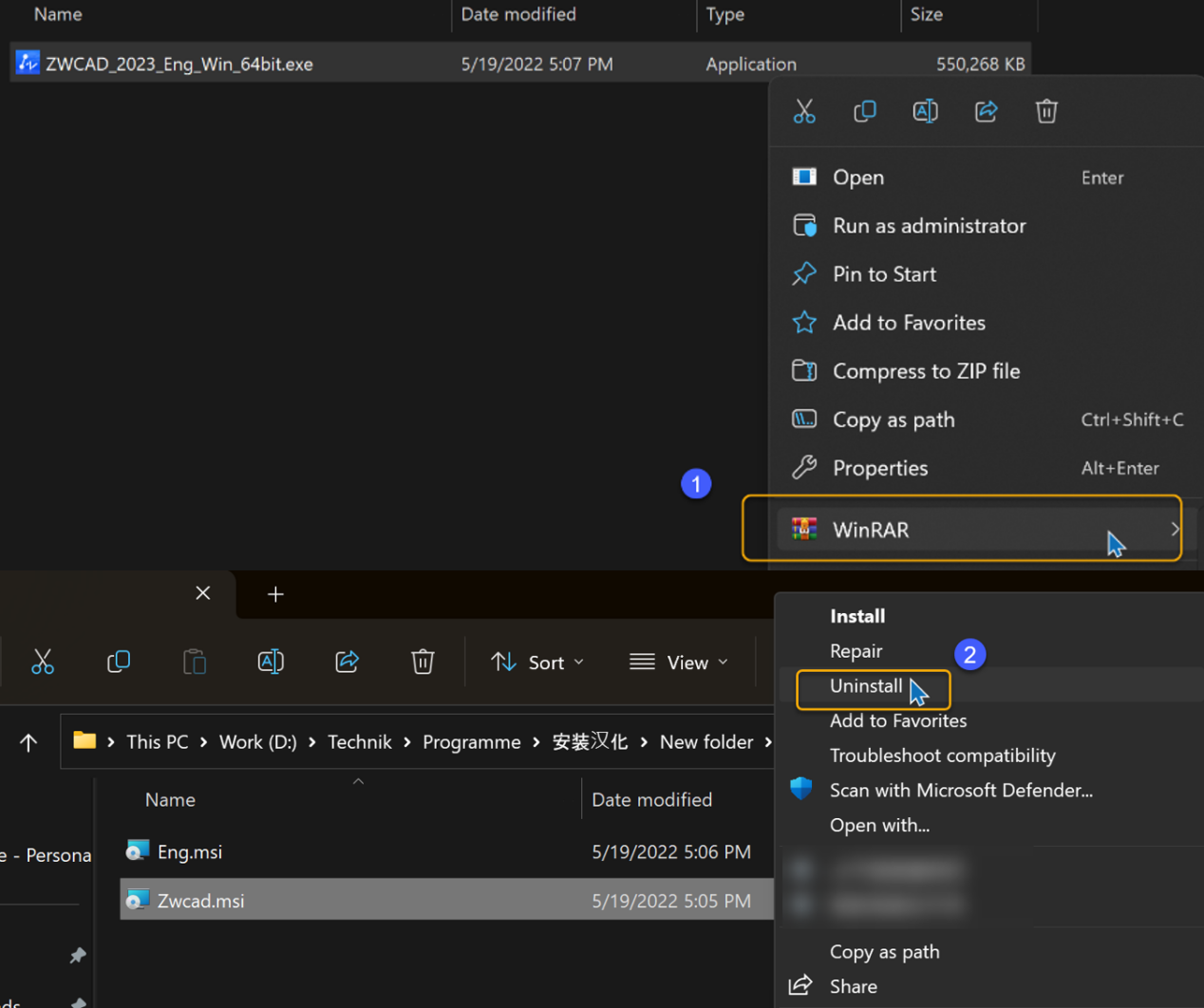The height and width of the screenshot is (1008, 1204).
Task: Click Copy as path showing the Ctrl+Shift+C shortcut
Action: [986, 420]
